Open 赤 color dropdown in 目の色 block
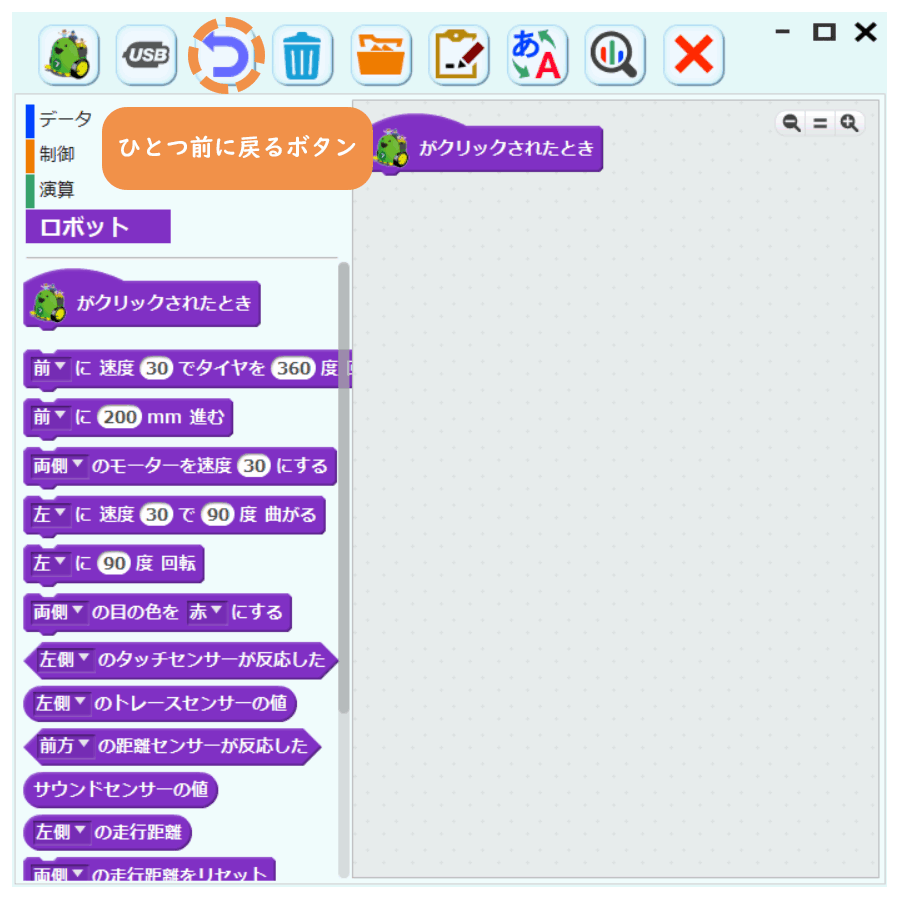Image resolution: width=900 pixels, height=900 pixels. coord(206,612)
